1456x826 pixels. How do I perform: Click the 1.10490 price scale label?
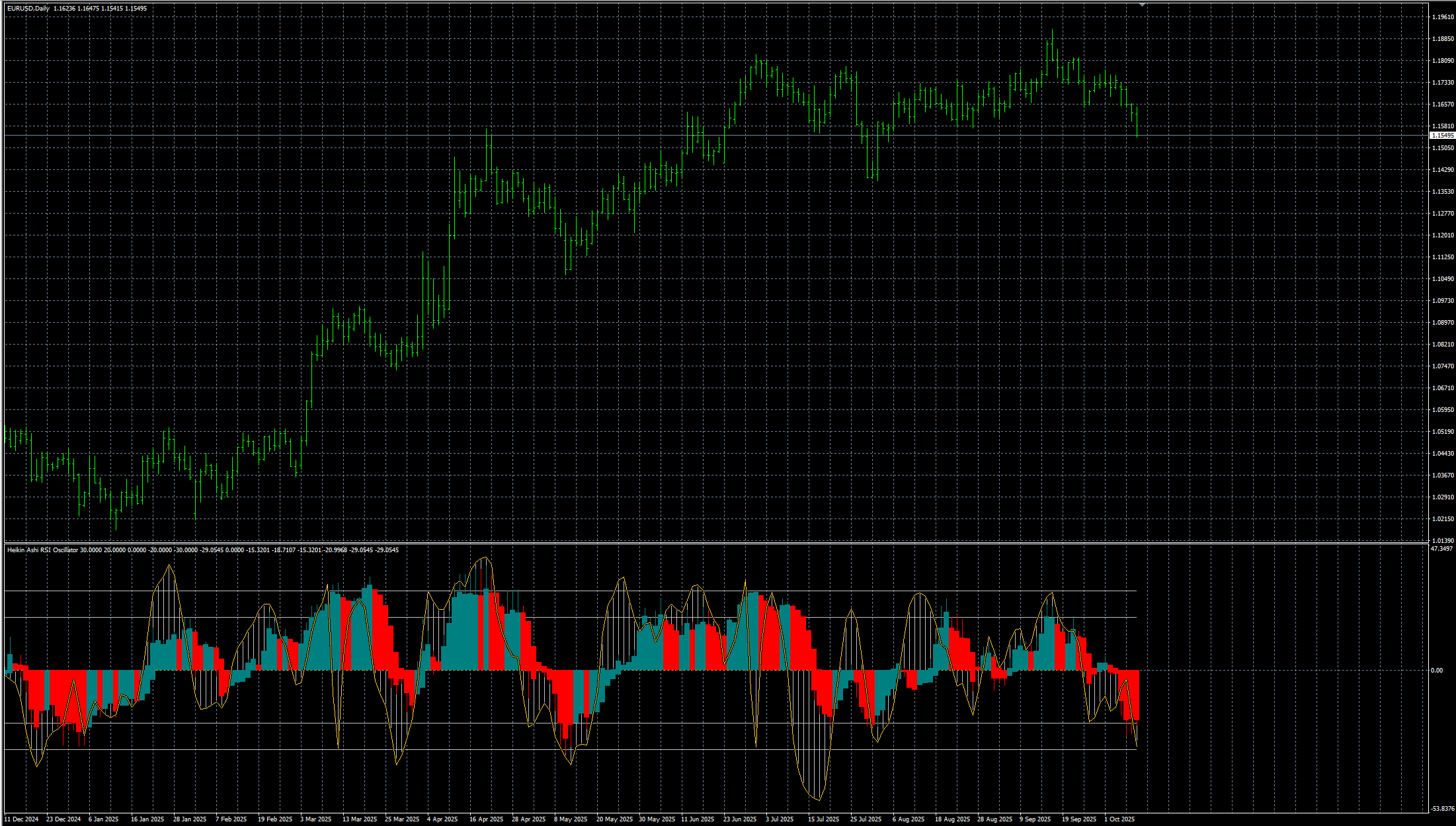(1443, 279)
